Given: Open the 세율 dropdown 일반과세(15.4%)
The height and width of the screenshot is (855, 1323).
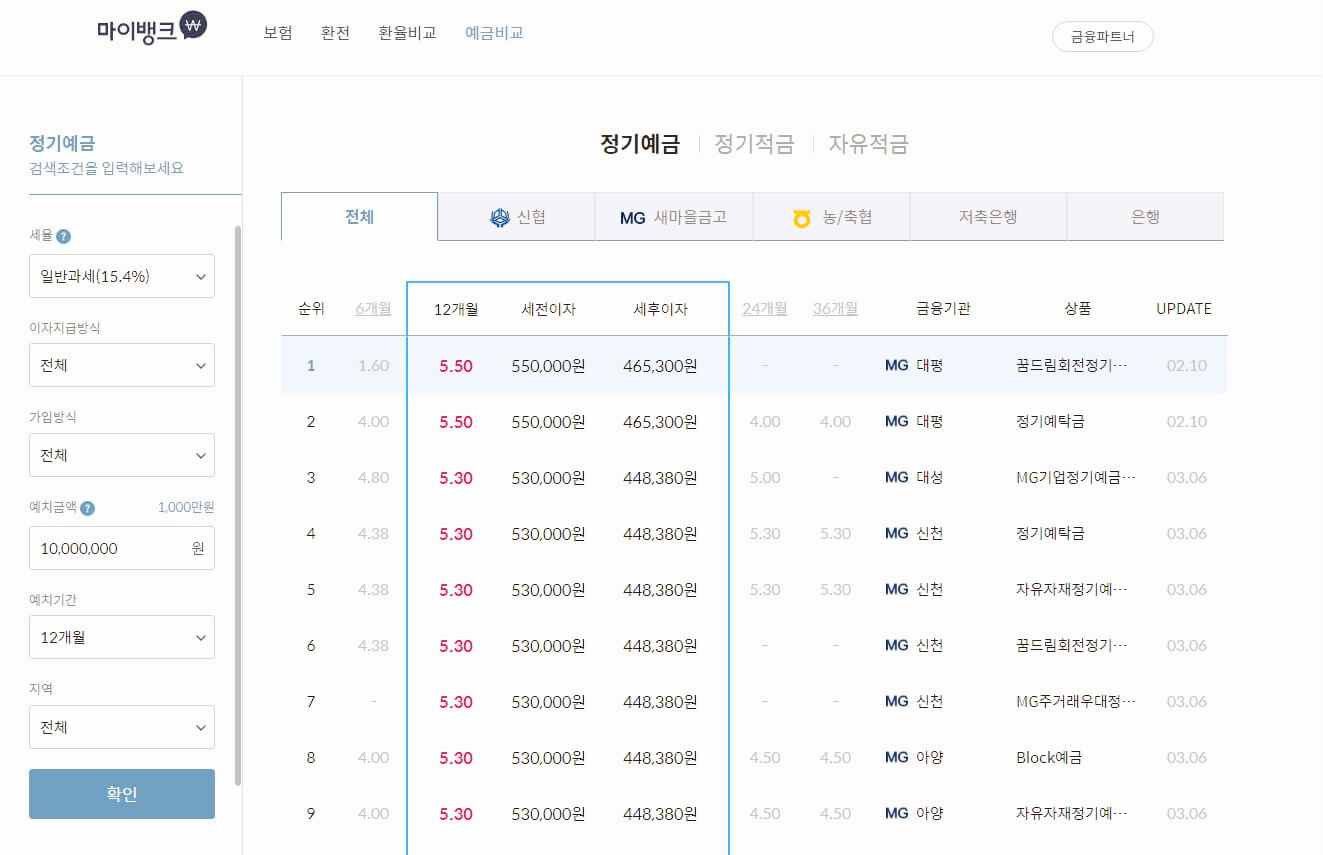Looking at the screenshot, I should click(122, 276).
